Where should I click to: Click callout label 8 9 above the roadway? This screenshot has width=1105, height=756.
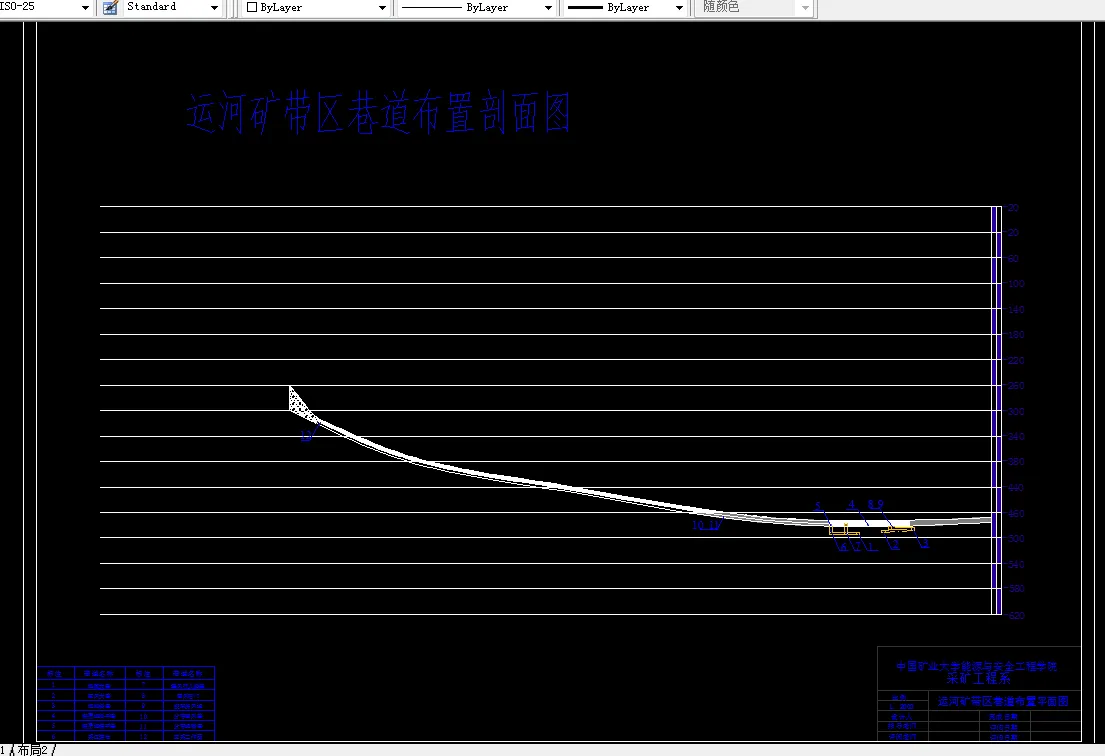pyautogui.click(x=875, y=504)
